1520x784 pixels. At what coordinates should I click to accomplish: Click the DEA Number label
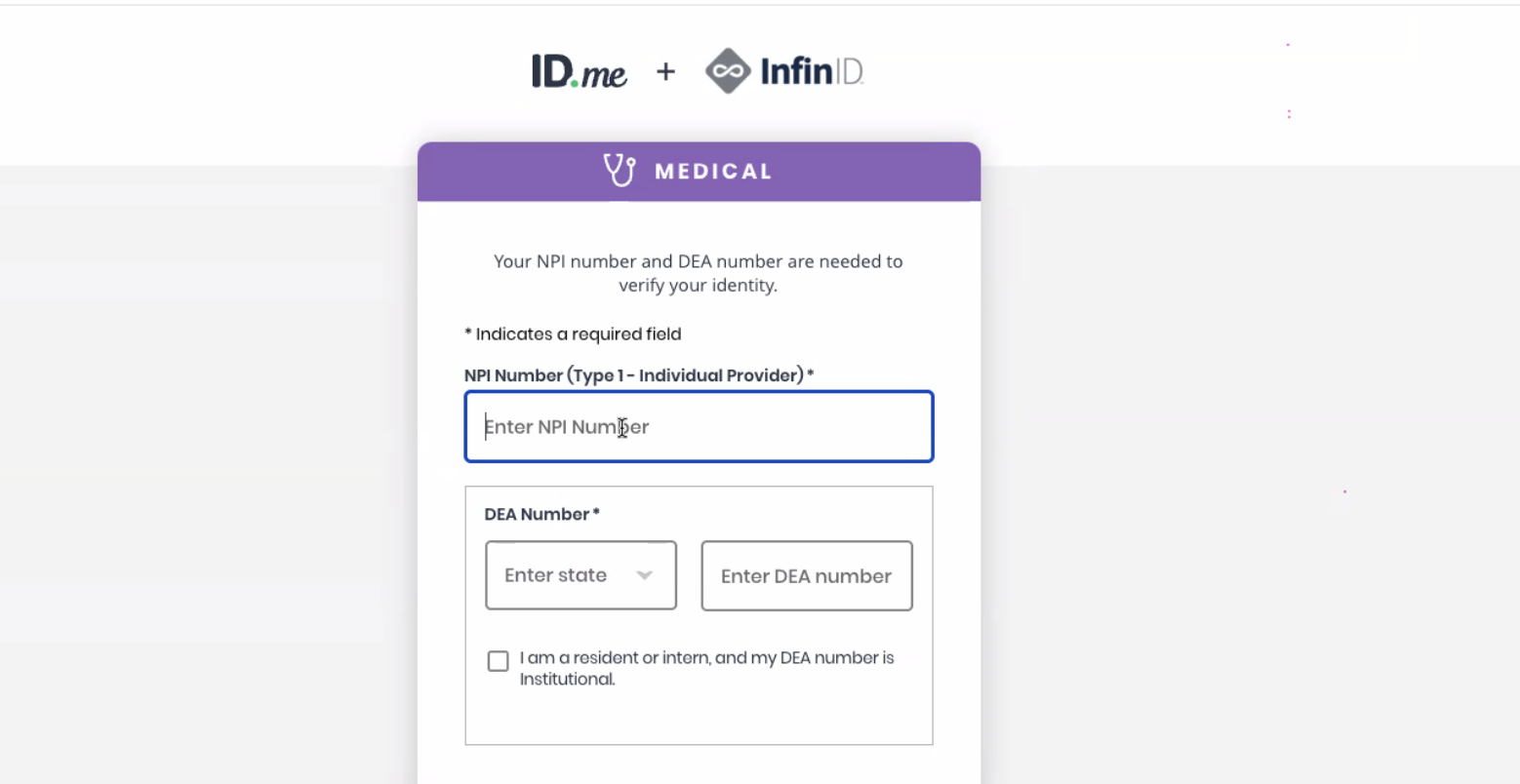pos(541,514)
